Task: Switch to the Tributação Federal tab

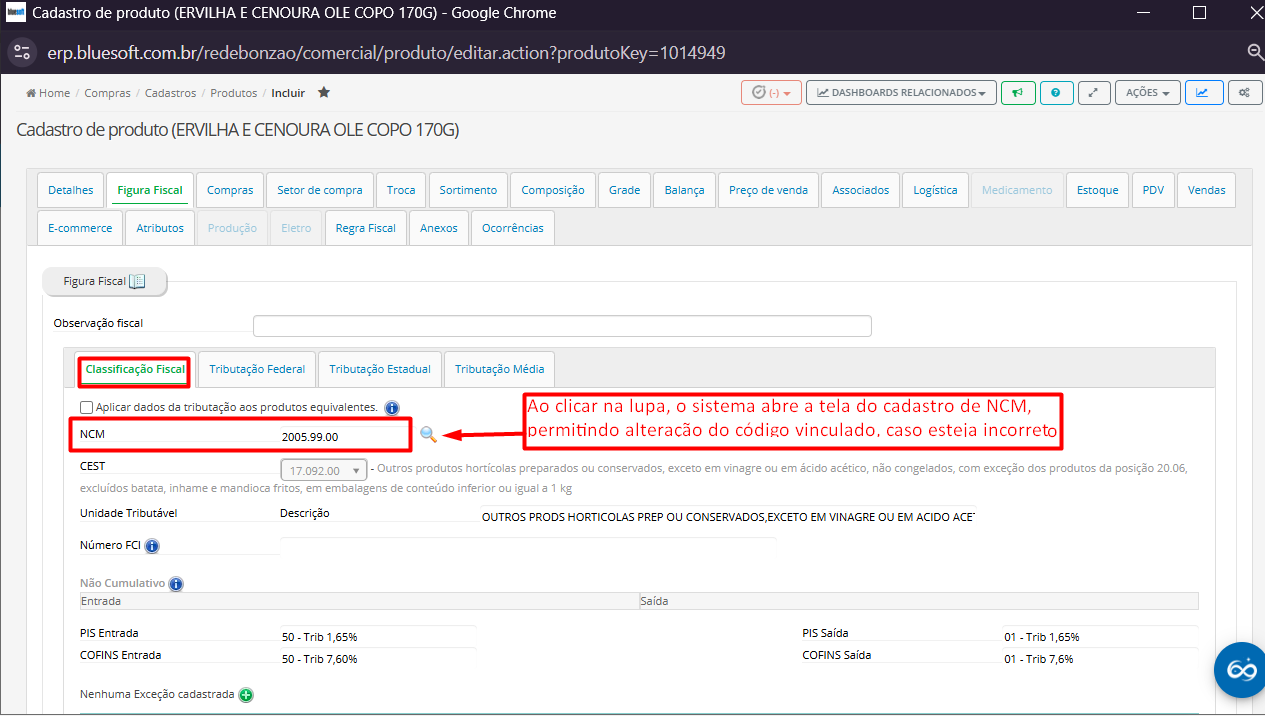Action: click(257, 369)
